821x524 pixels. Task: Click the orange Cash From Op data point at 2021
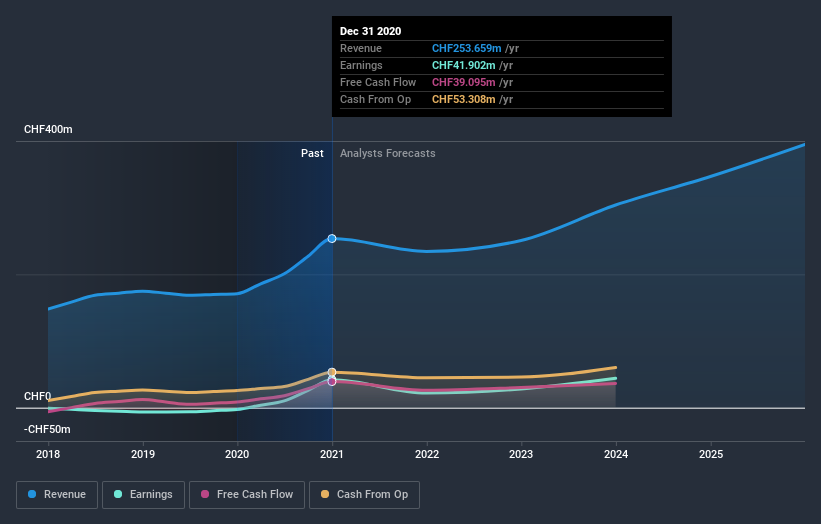click(332, 372)
